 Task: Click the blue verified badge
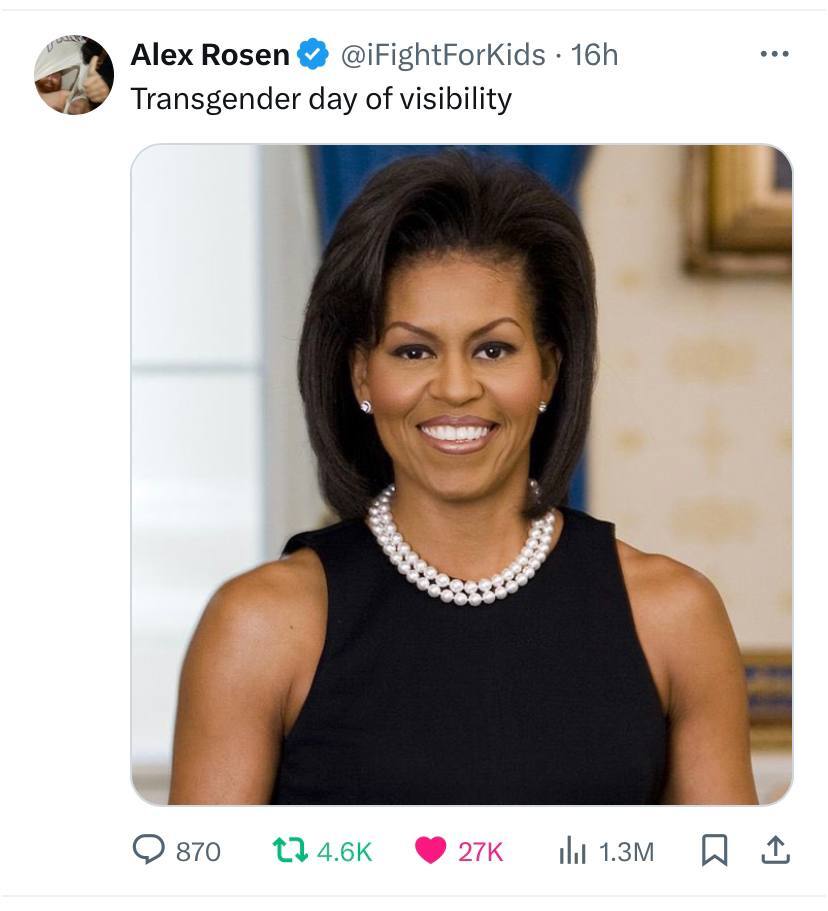(314, 55)
